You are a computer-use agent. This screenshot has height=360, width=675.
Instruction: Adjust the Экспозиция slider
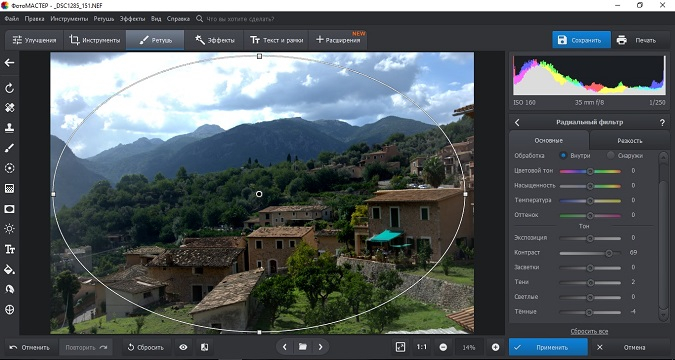click(590, 238)
